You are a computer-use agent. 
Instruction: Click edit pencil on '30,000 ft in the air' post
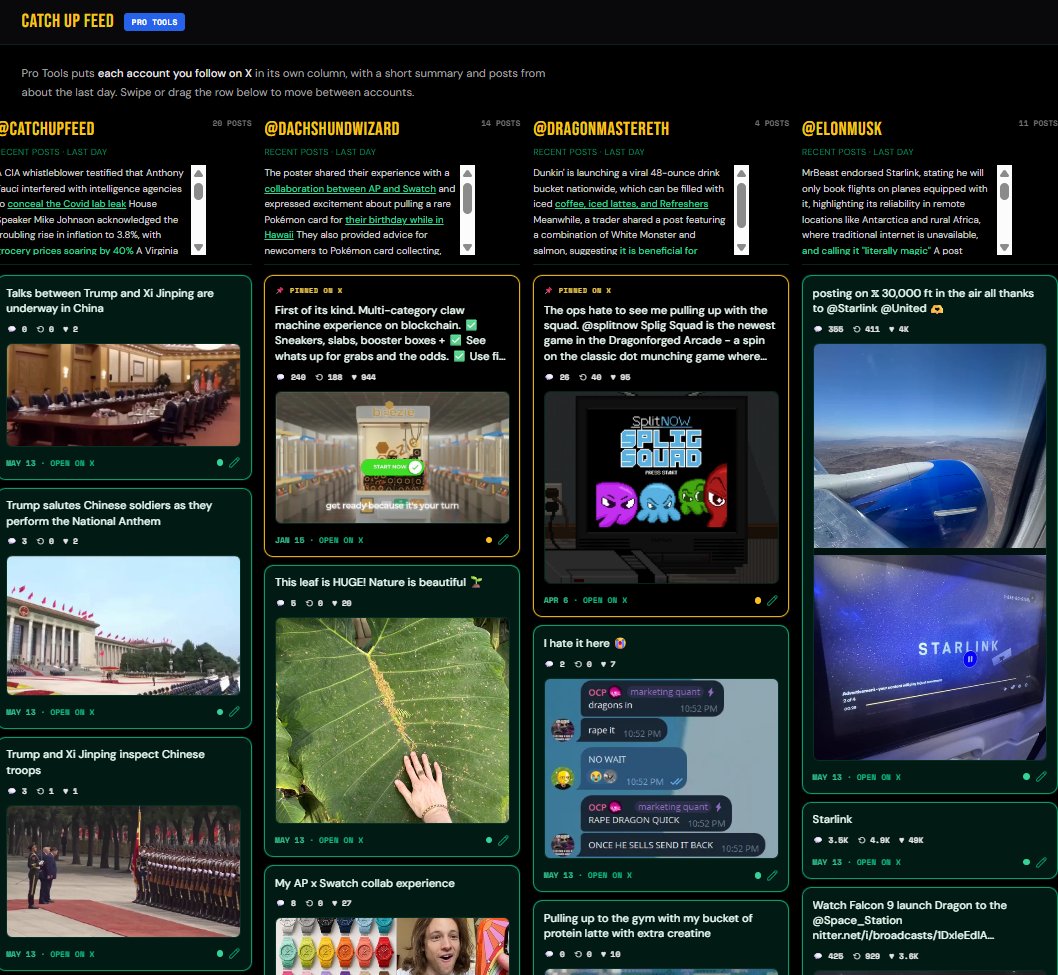pos(1041,777)
